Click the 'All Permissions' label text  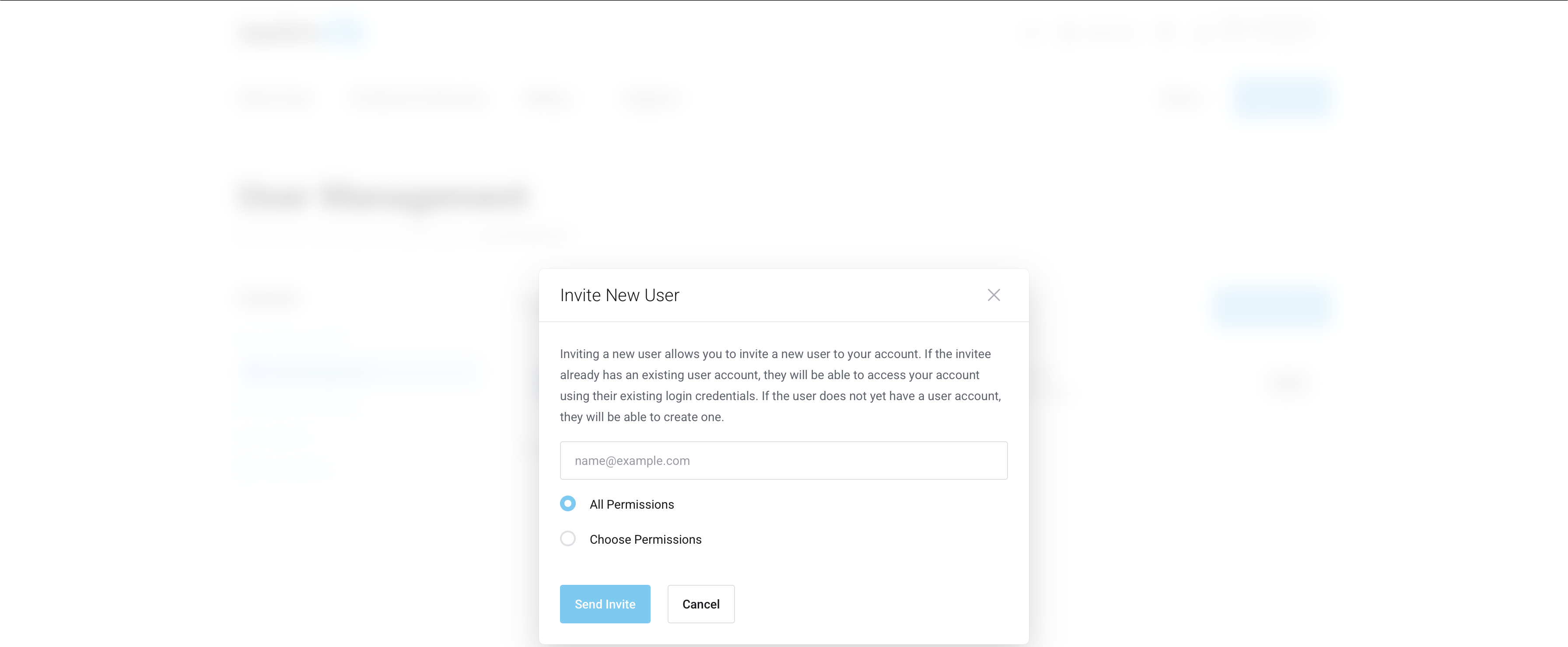coord(631,504)
